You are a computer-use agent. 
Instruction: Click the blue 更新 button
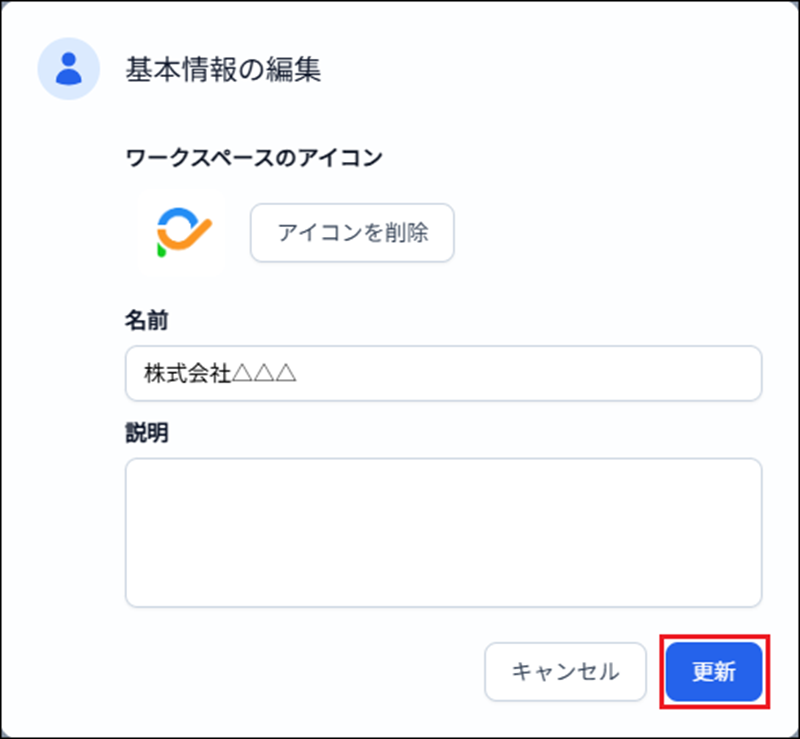pos(714,671)
